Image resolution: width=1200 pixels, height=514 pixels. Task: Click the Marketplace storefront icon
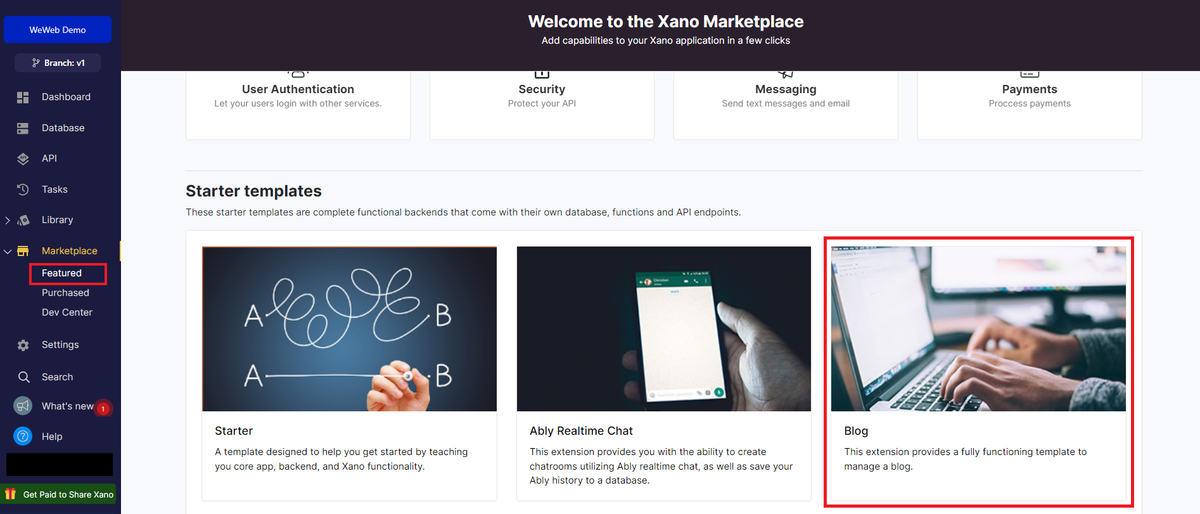coord(23,251)
